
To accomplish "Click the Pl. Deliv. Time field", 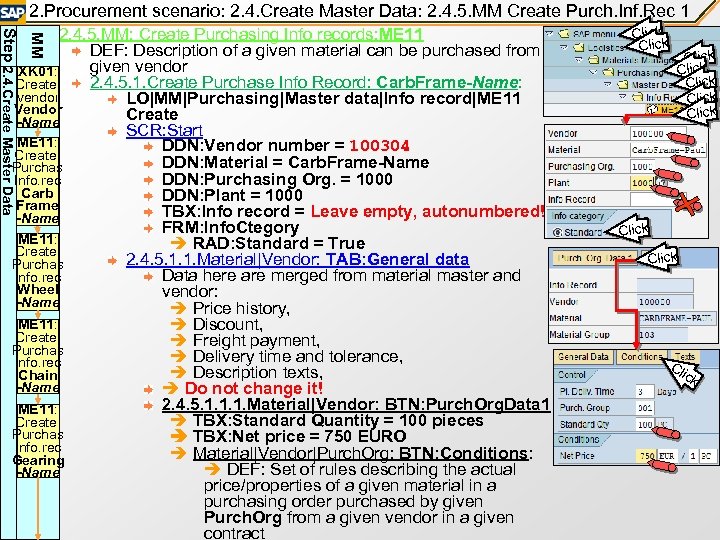I will [x=645, y=391].
